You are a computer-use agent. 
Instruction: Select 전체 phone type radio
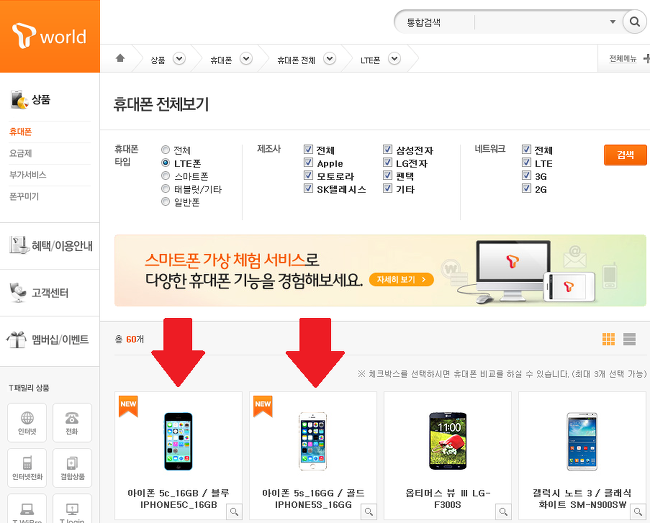pos(165,150)
